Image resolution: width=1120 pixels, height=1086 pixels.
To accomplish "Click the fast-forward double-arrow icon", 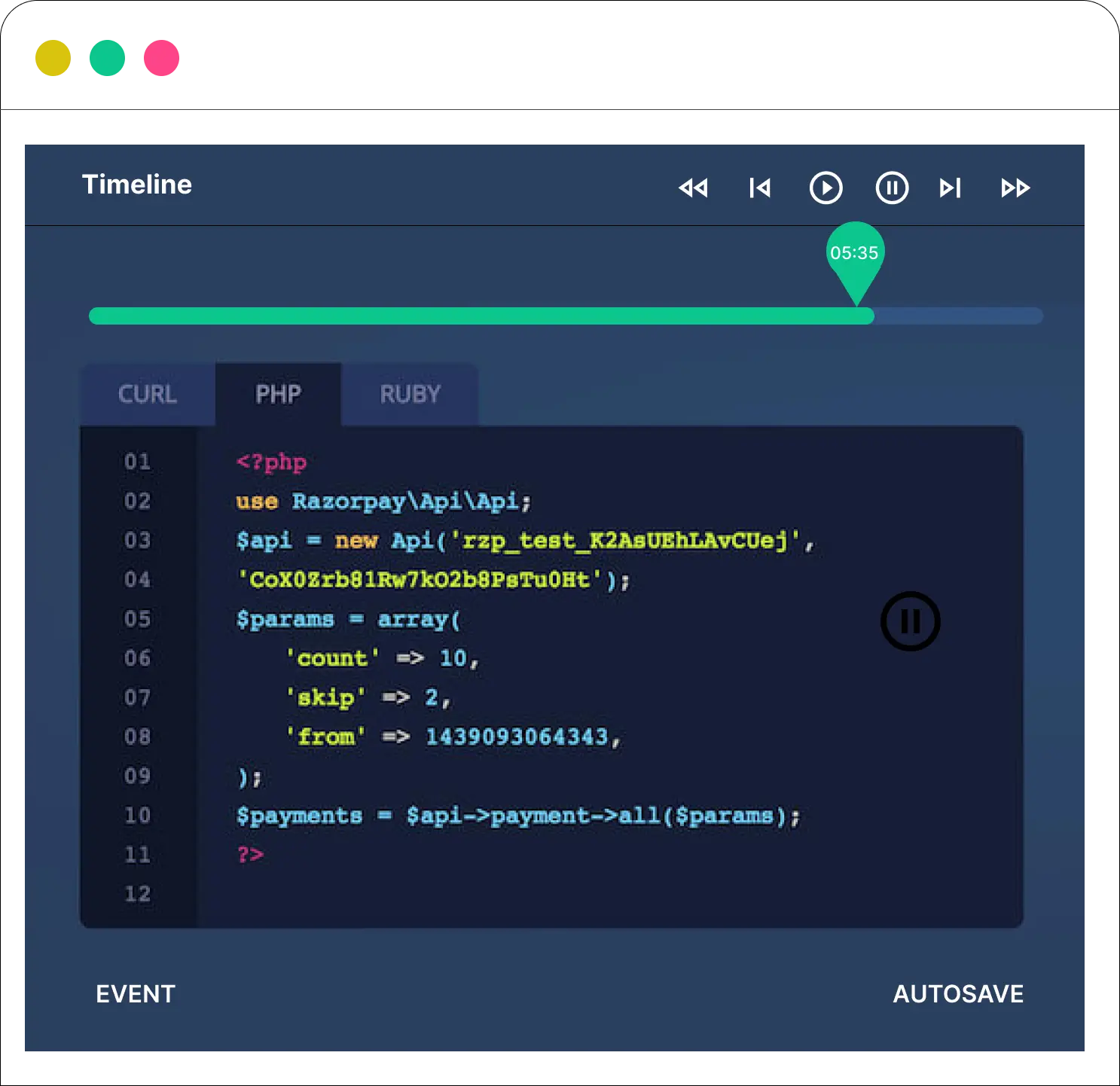I will point(1015,188).
